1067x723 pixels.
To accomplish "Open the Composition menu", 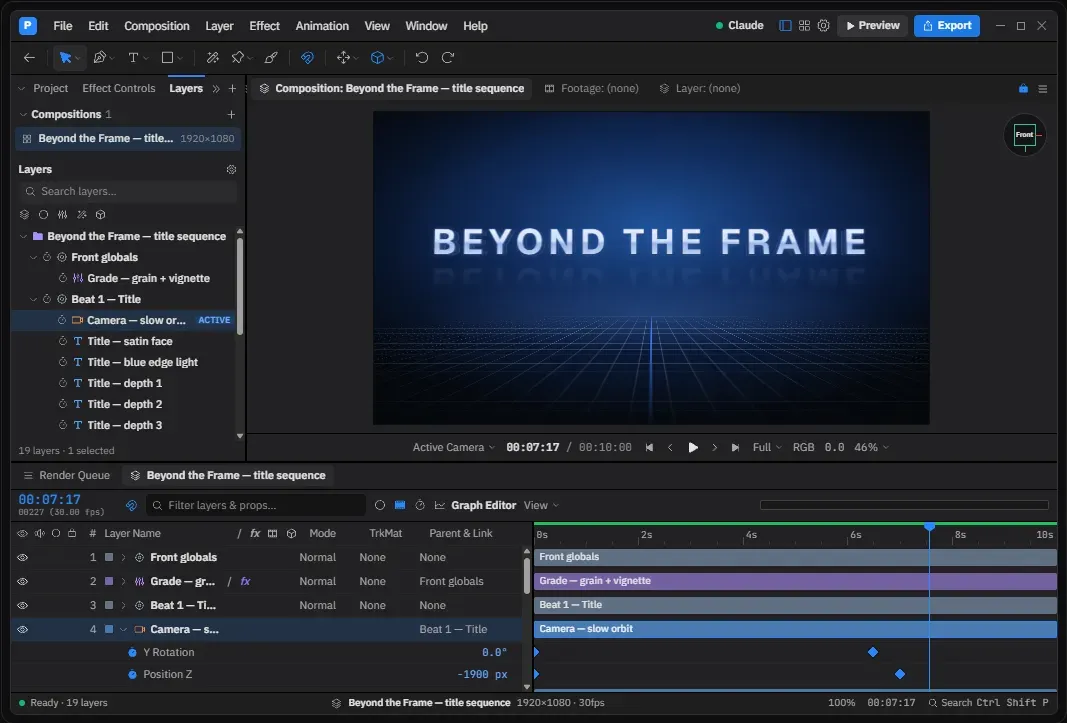I will coord(157,26).
